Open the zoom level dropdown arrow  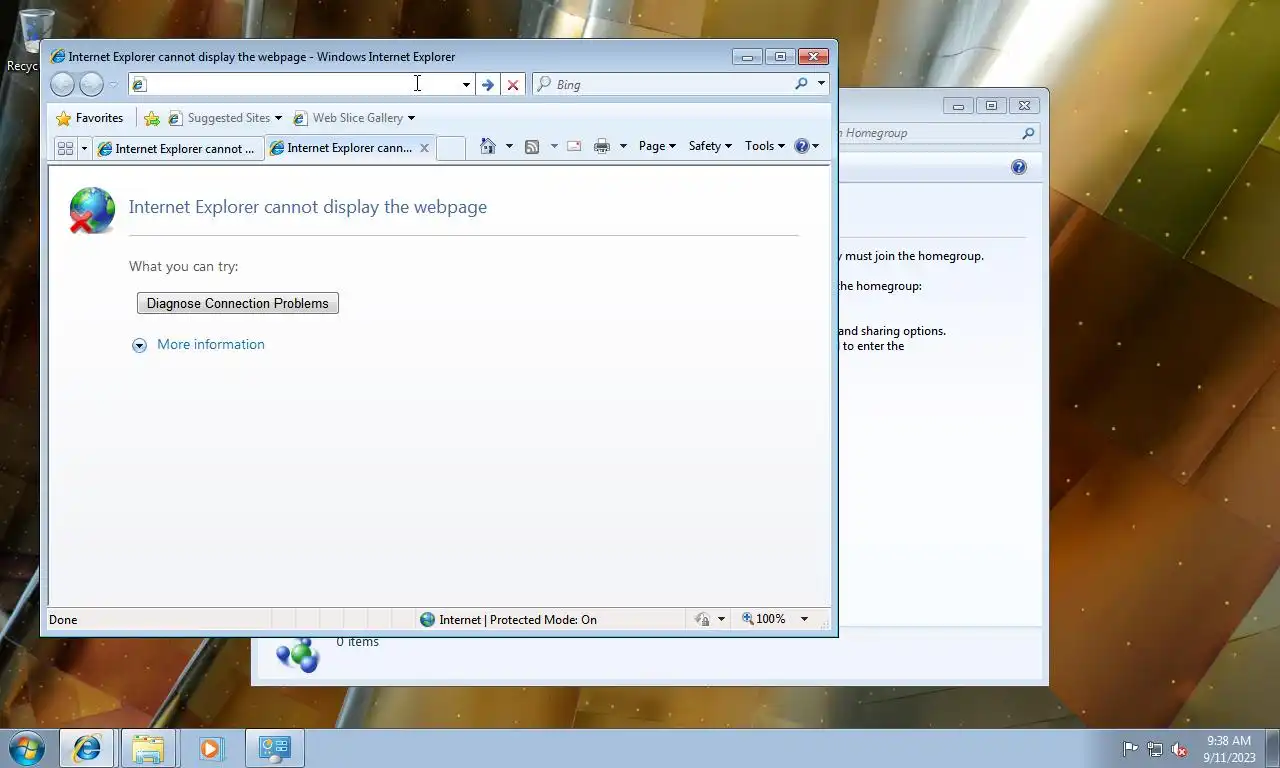[804, 620]
